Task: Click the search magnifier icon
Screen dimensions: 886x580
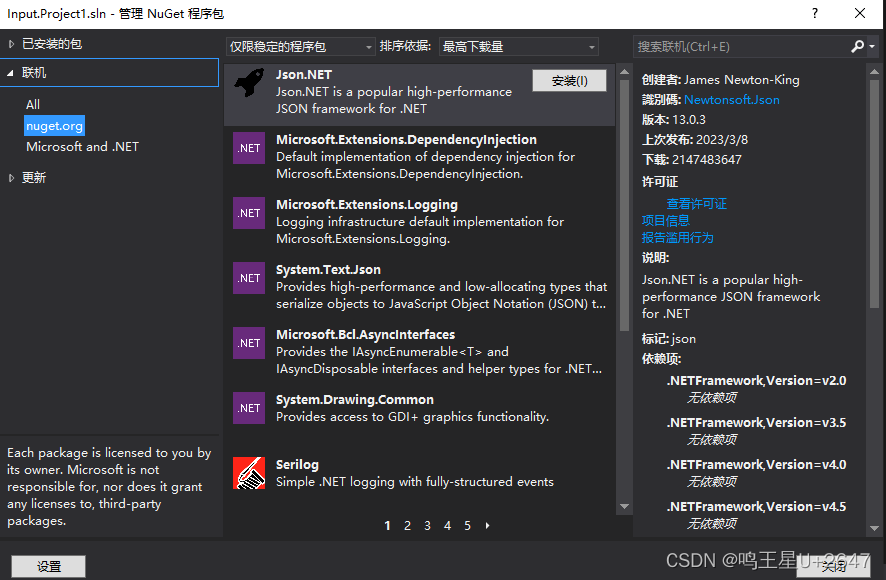Action: click(x=856, y=45)
